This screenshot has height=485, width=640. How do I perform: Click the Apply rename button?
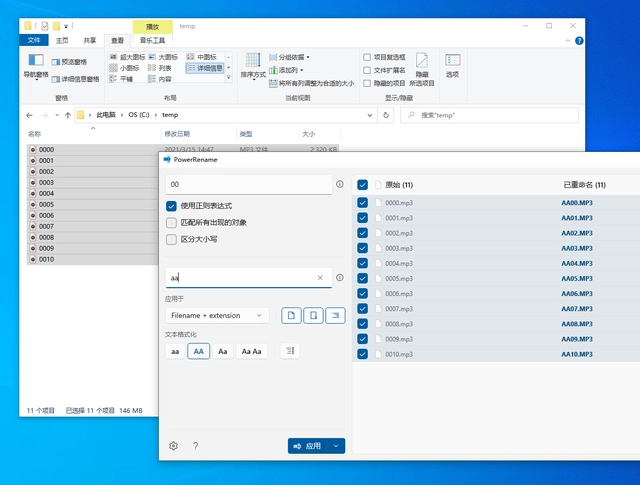308,446
